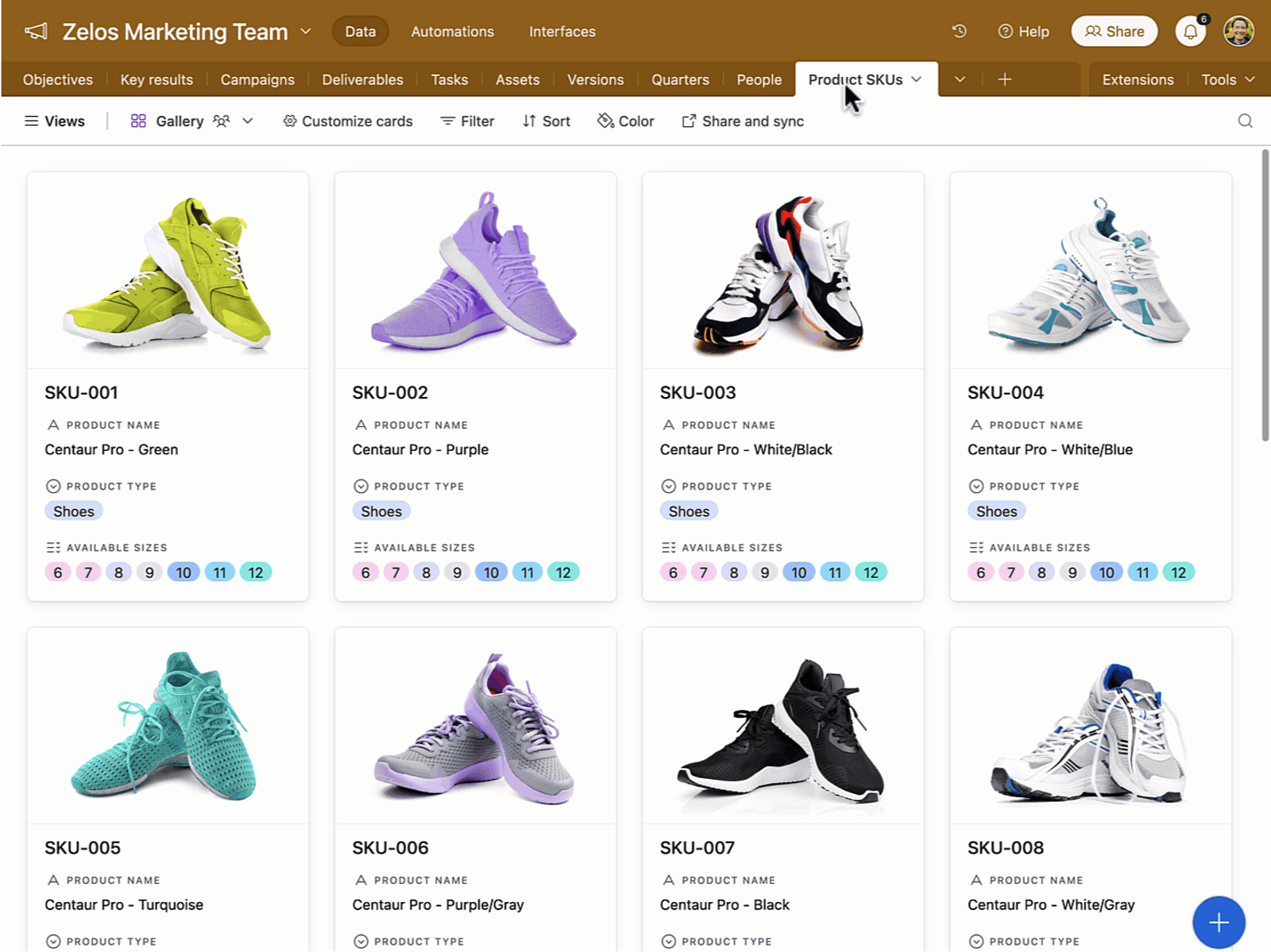Open the search magnifier icon
This screenshot has width=1271, height=952.
pos(1245,121)
